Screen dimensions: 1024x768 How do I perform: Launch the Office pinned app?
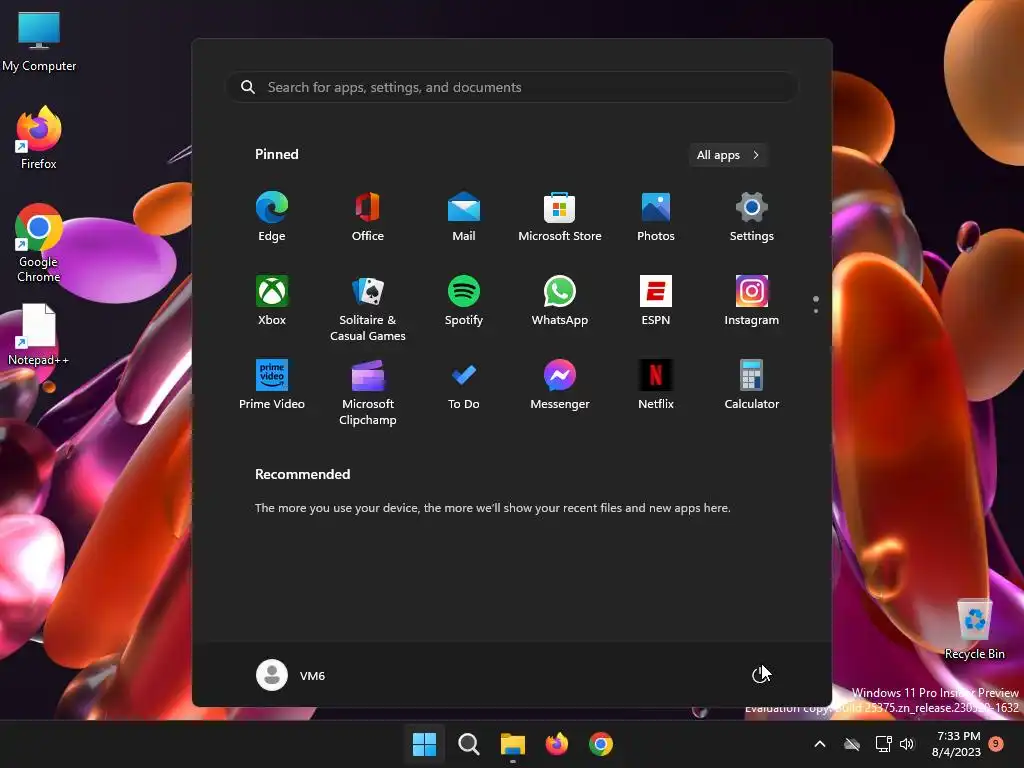pyautogui.click(x=368, y=217)
